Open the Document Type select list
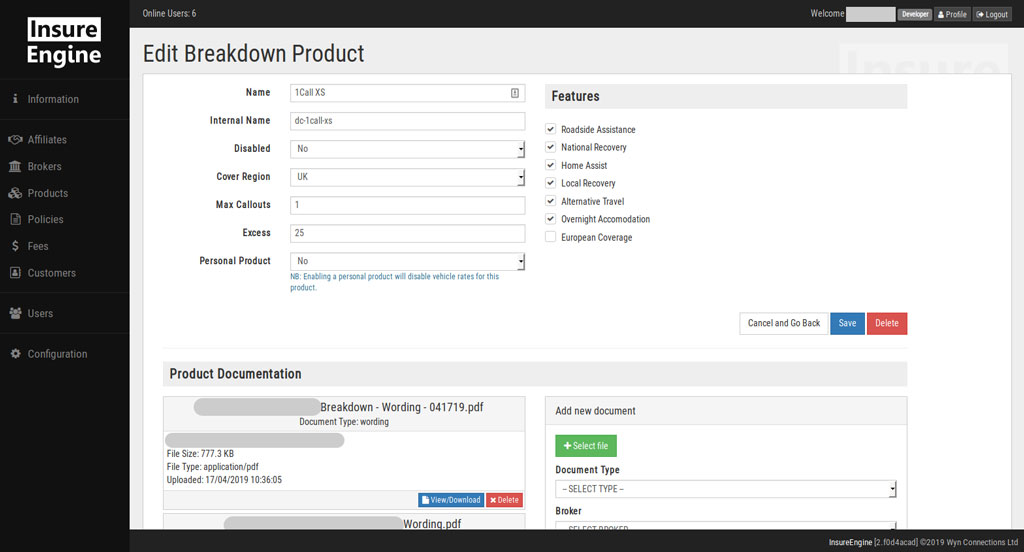Image resolution: width=1024 pixels, height=552 pixels. 725,489
